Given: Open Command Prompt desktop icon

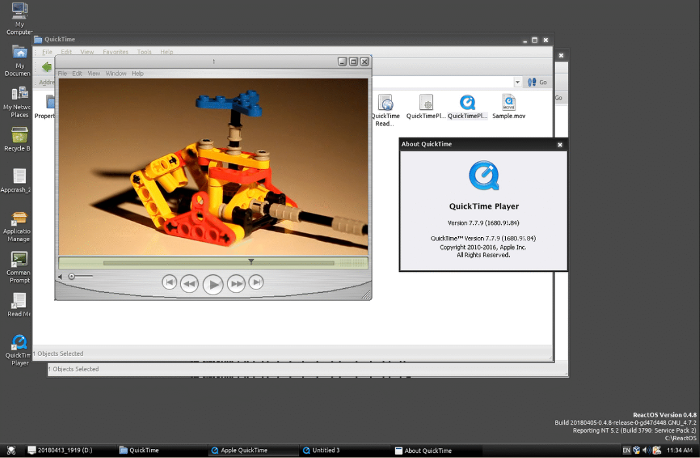Looking at the screenshot, I should [x=19, y=267].
